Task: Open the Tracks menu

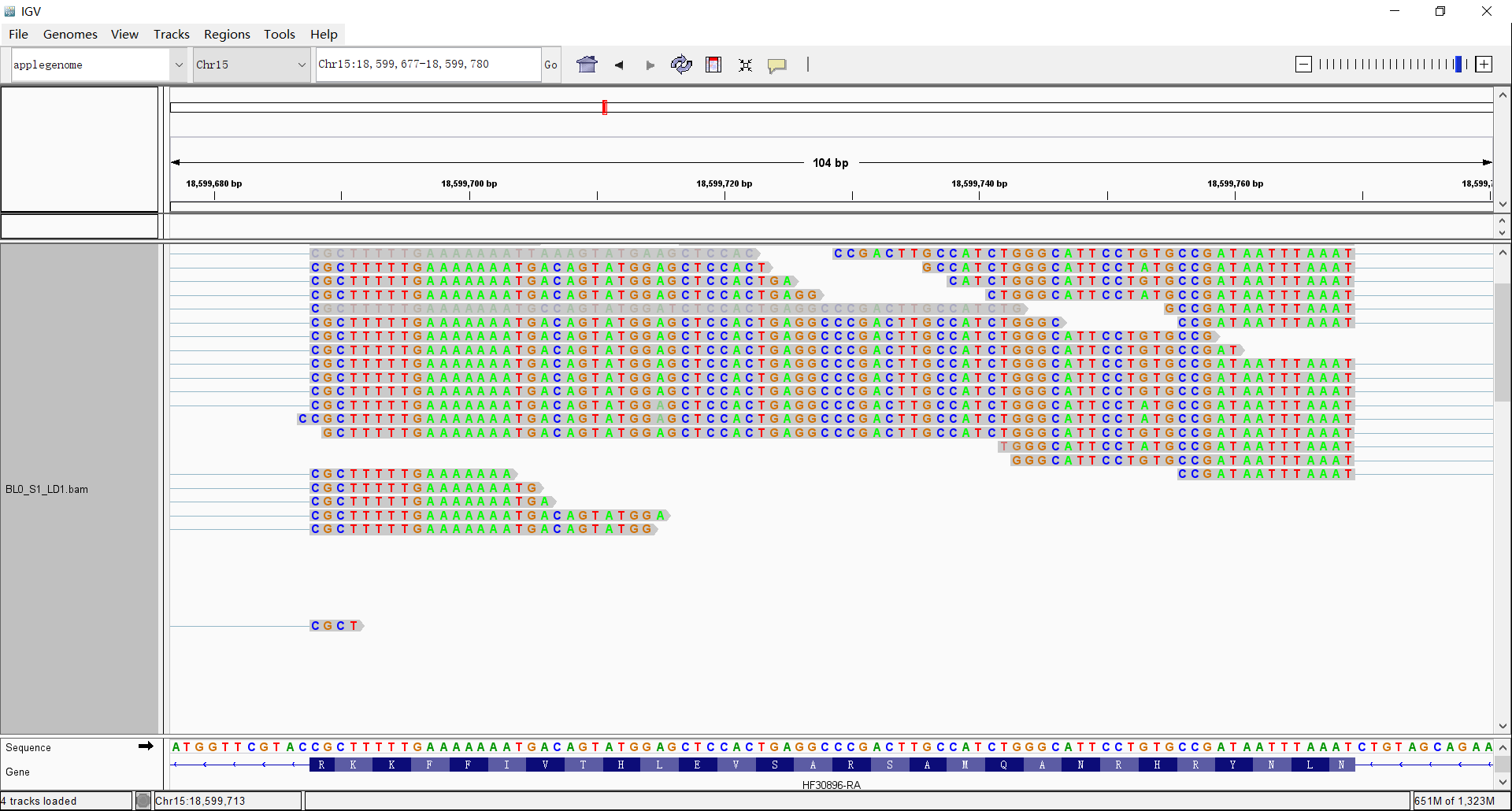Action: coord(172,34)
